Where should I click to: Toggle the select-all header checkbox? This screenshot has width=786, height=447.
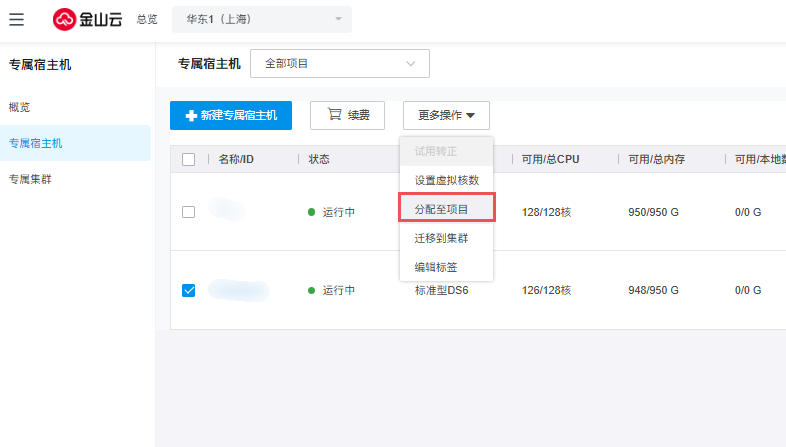pos(189,159)
